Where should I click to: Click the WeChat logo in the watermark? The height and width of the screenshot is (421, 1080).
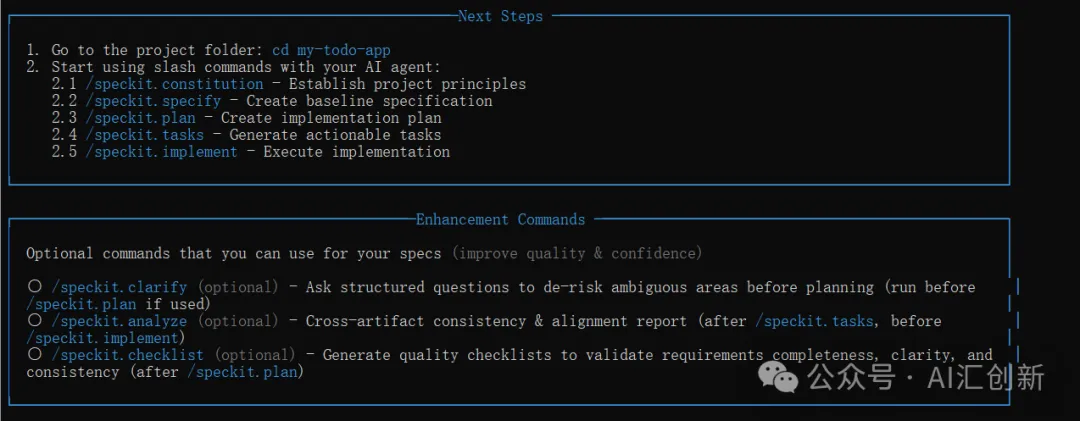coord(779,377)
